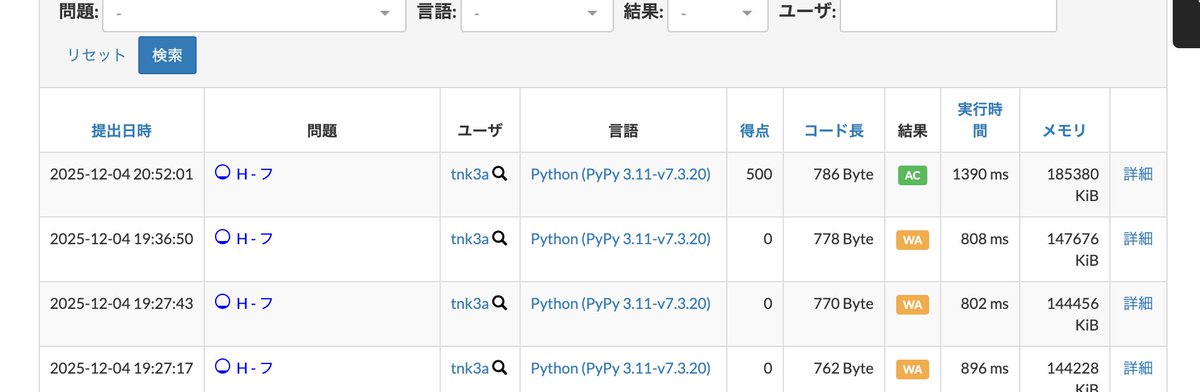Open user tnk3a in 19:36:50 row
The image size is (1200, 392).
tap(470, 239)
